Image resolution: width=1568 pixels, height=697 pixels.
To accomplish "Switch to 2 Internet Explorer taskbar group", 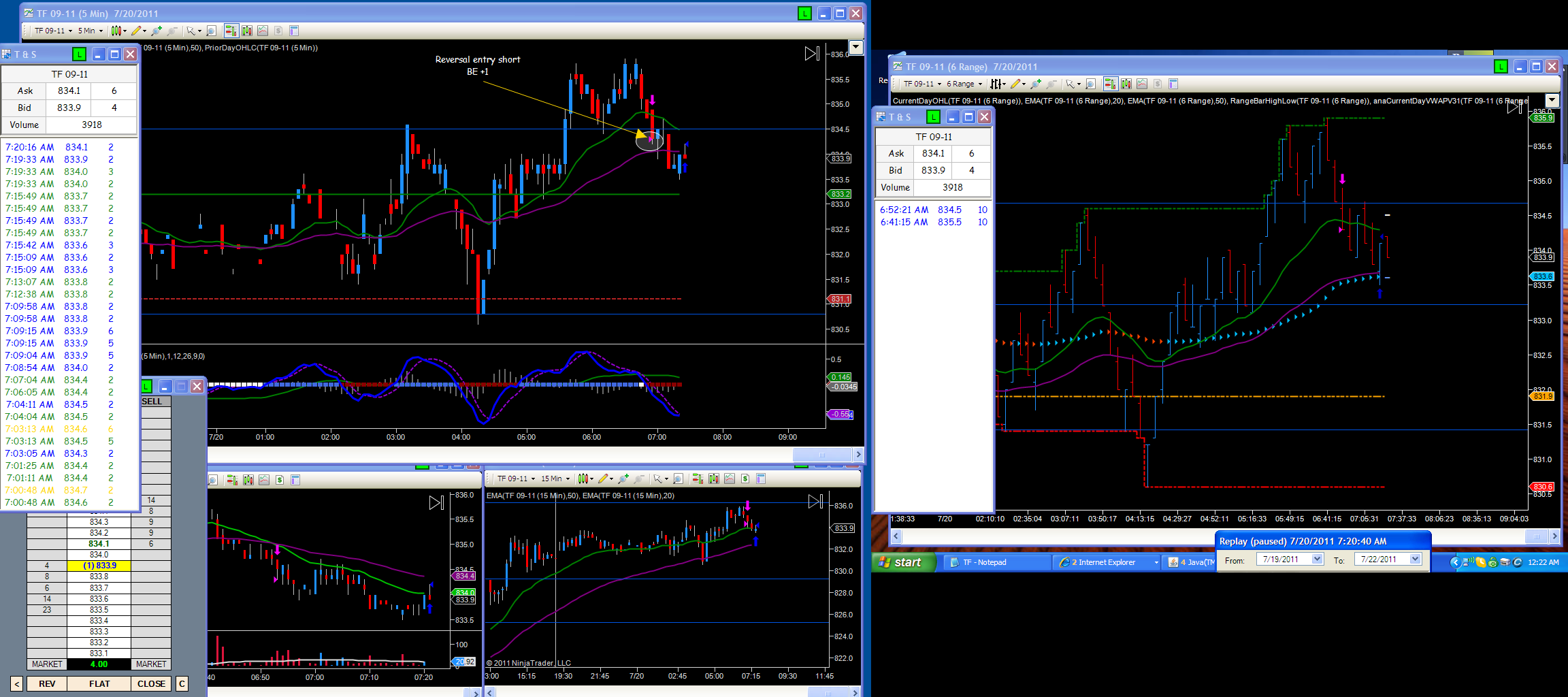I will 1107,562.
